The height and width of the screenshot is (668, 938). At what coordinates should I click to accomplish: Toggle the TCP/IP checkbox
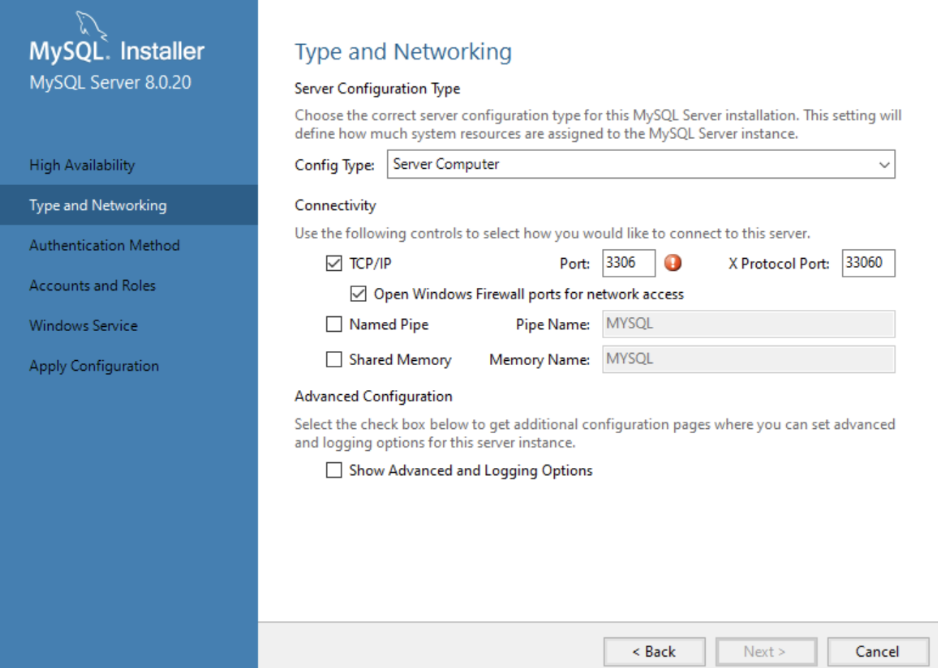coord(334,263)
